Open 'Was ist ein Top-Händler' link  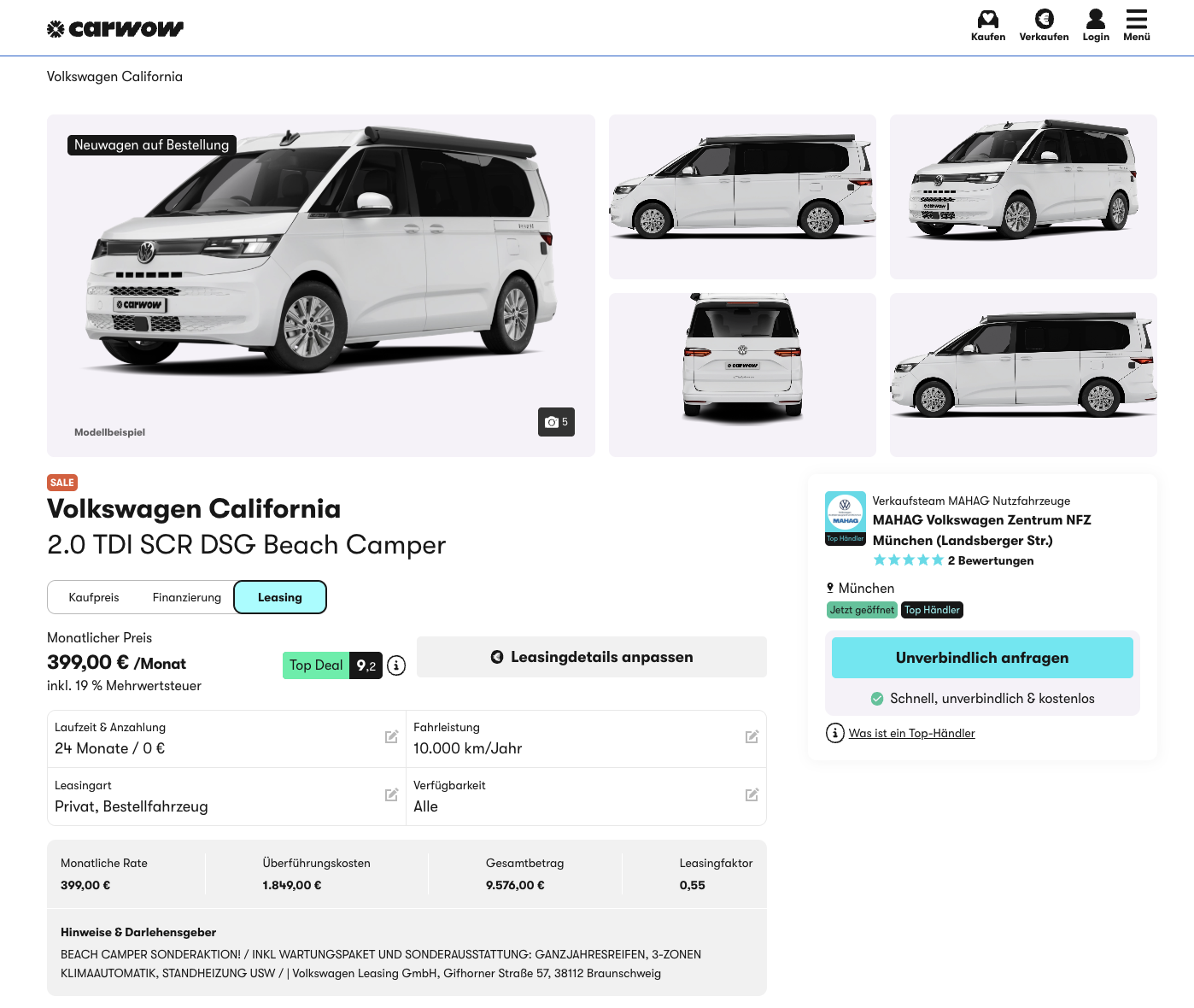point(911,733)
